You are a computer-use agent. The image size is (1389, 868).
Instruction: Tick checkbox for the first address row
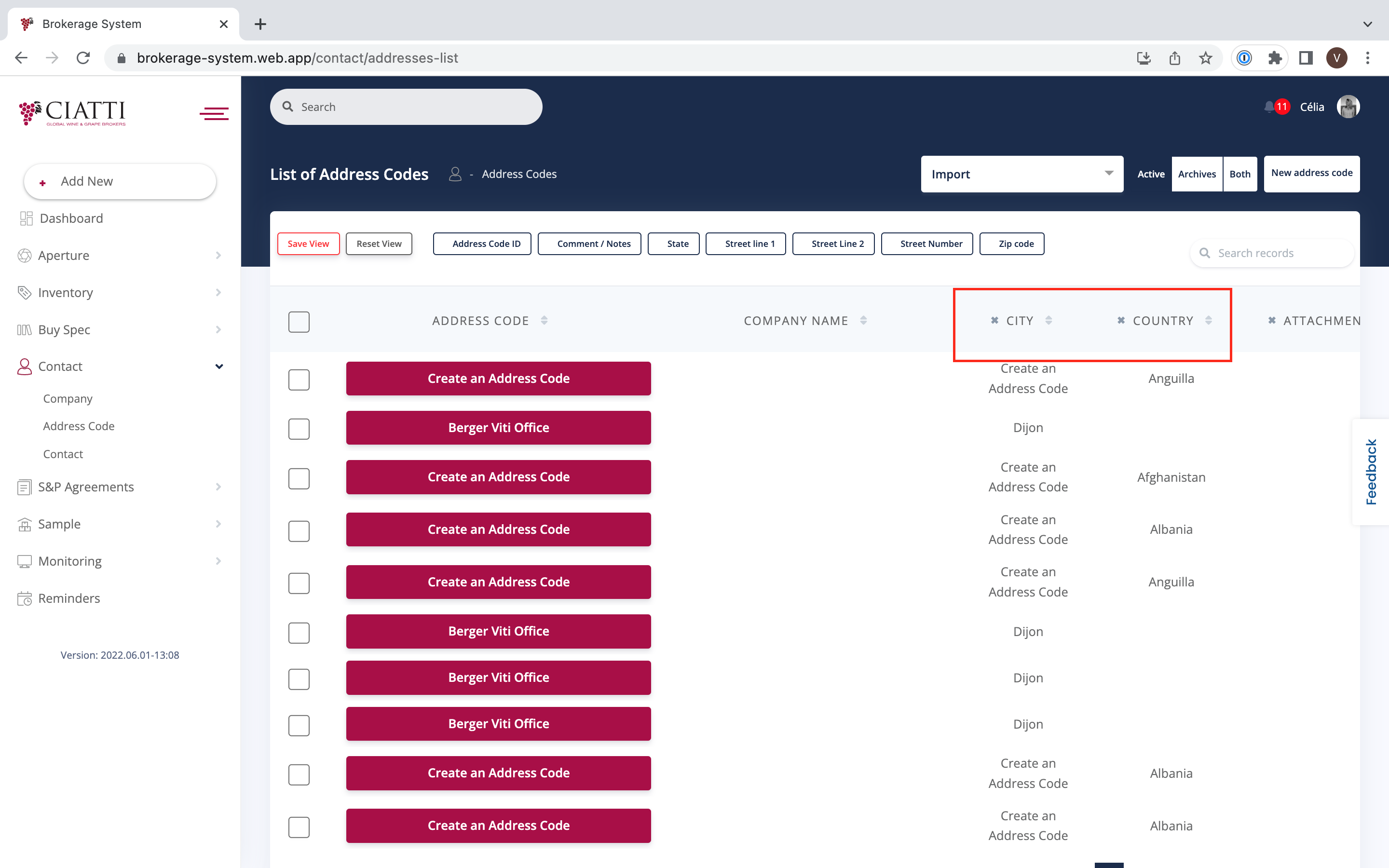[x=299, y=379]
